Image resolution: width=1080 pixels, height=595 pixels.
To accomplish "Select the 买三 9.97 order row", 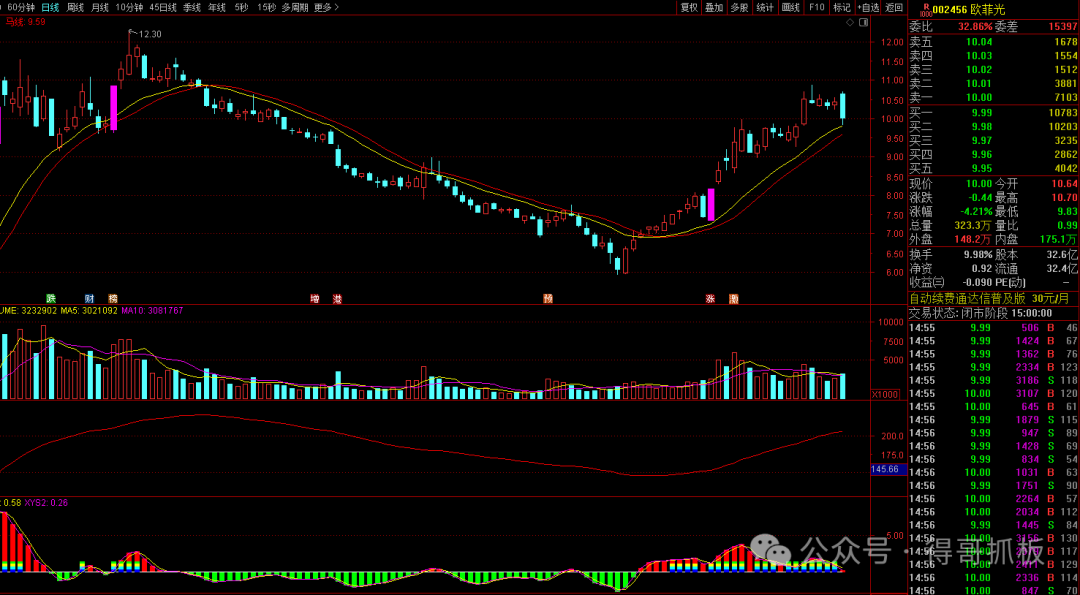I will [x=993, y=140].
